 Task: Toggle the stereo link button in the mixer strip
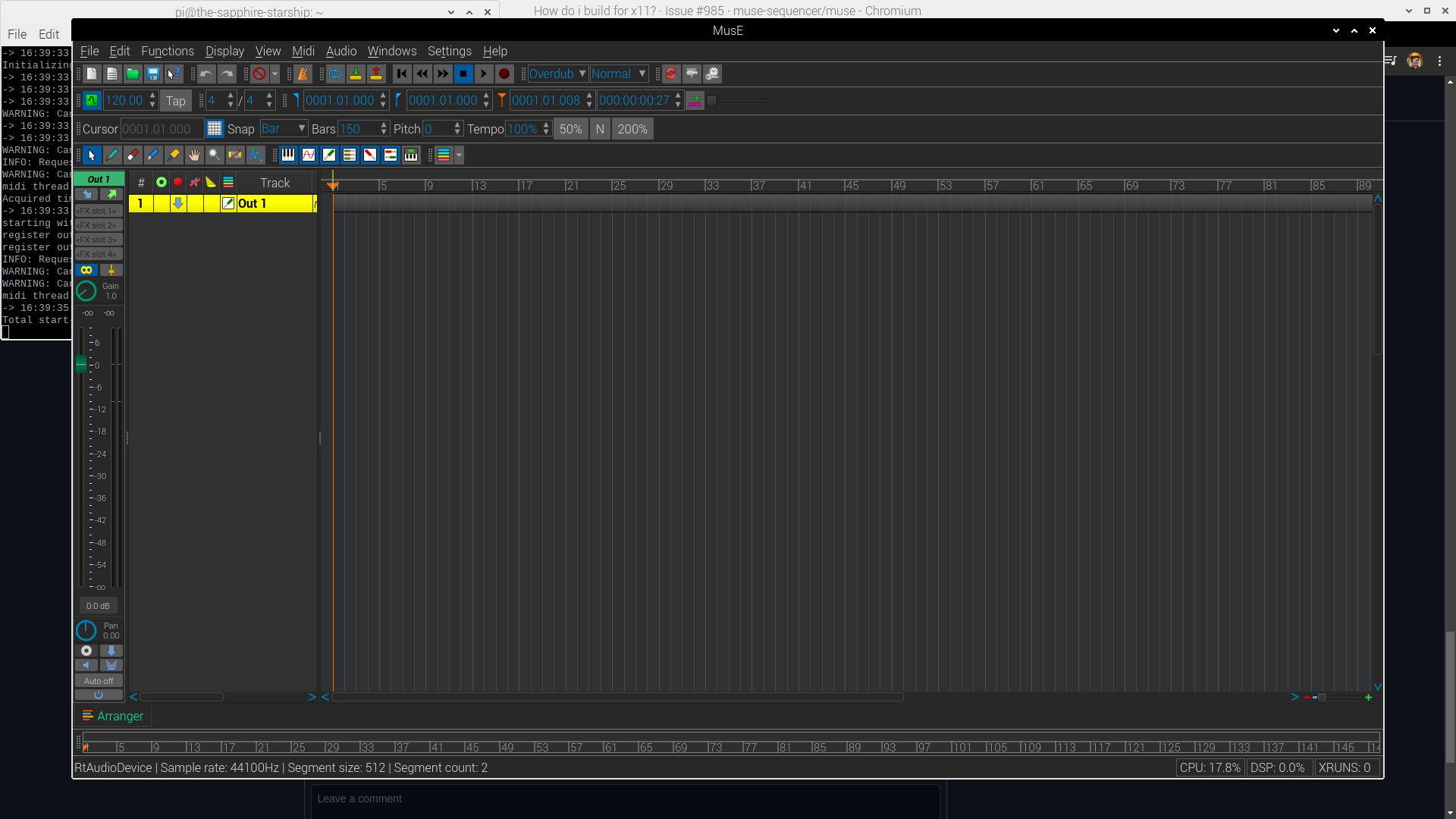(x=86, y=270)
